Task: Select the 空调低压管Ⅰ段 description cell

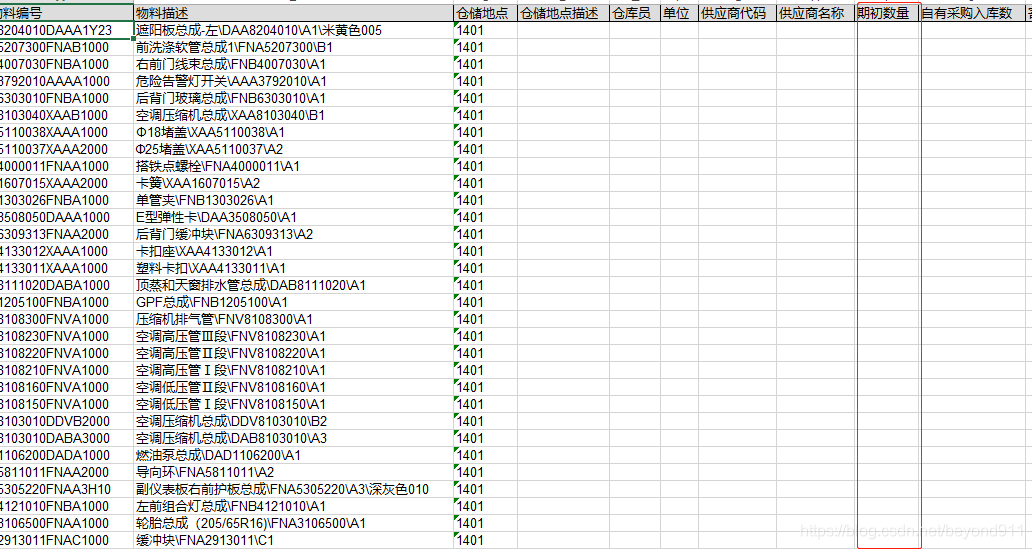Action: [x=294, y=404]
